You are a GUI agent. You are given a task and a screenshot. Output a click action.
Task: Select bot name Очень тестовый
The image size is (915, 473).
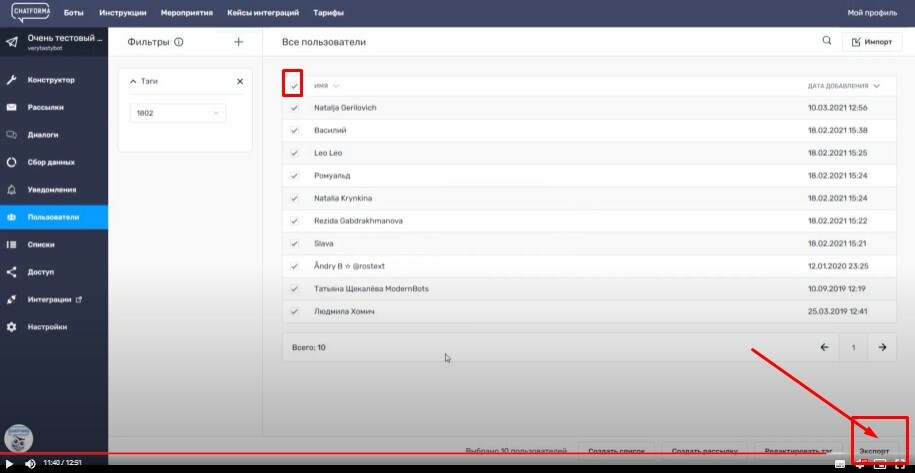click(x=65, y=38)
